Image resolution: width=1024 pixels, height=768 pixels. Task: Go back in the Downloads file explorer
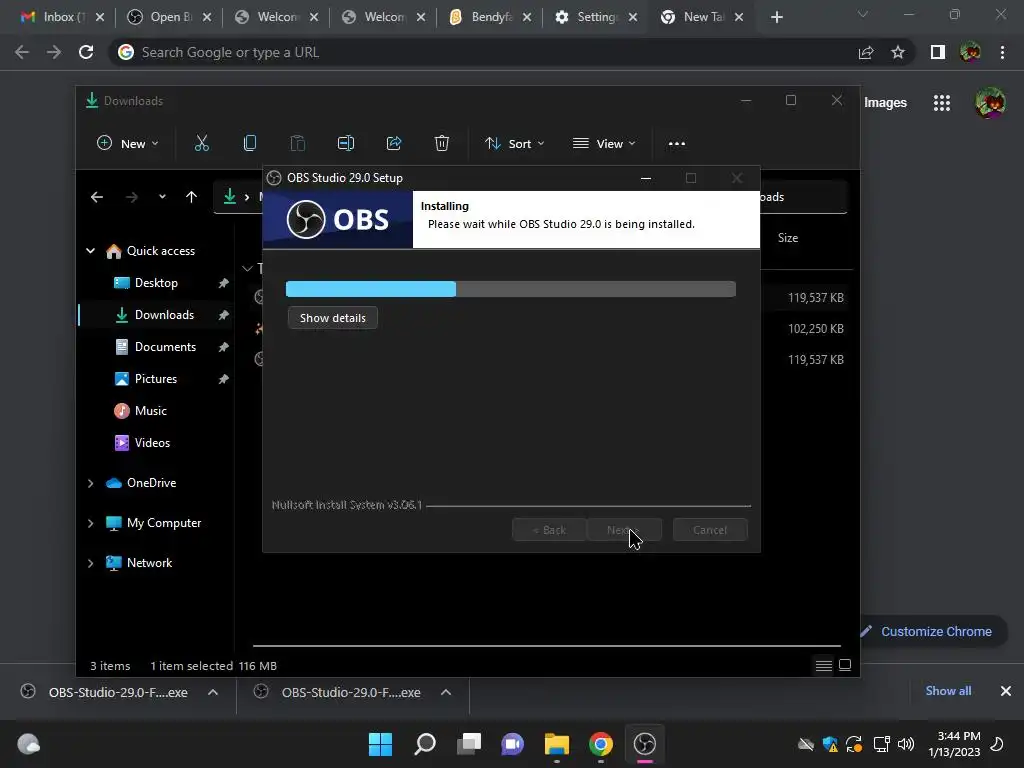pos(97,197)
